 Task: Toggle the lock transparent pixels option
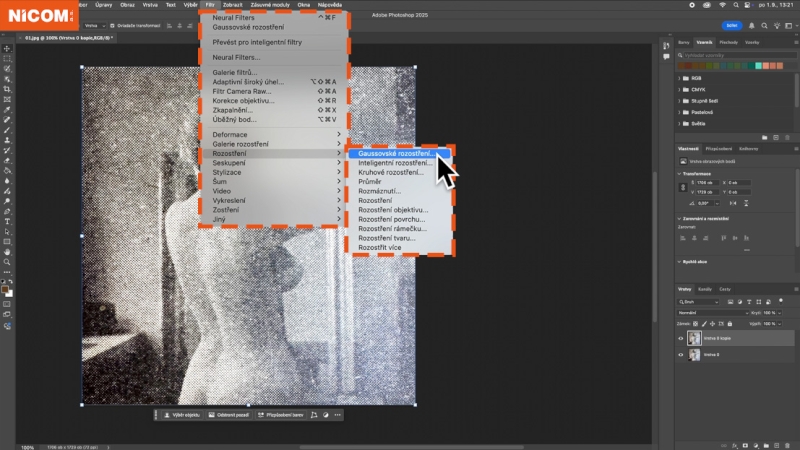pyautogui.click(x=694, y=324)
